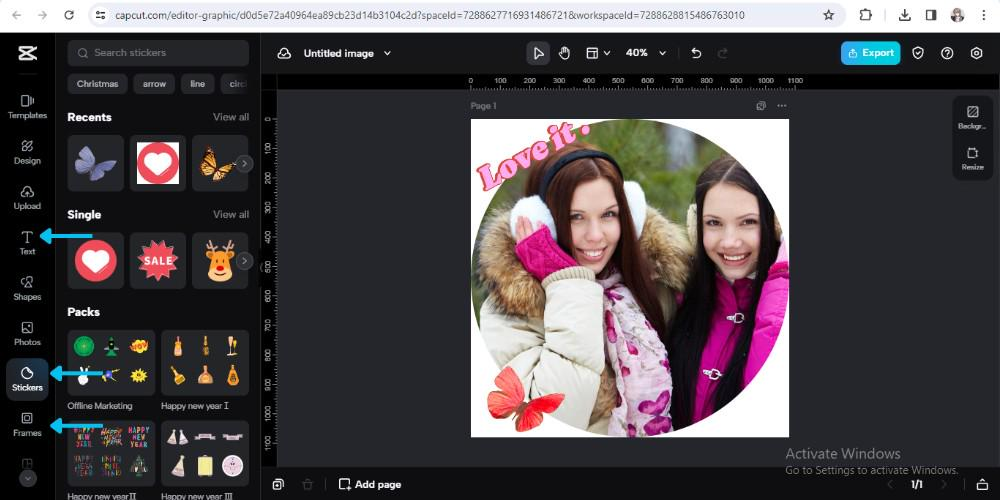The height and width of the screenshot is (500, 1000).
Task: Toggle the browser side panel
Action: (x=930, y=15)
